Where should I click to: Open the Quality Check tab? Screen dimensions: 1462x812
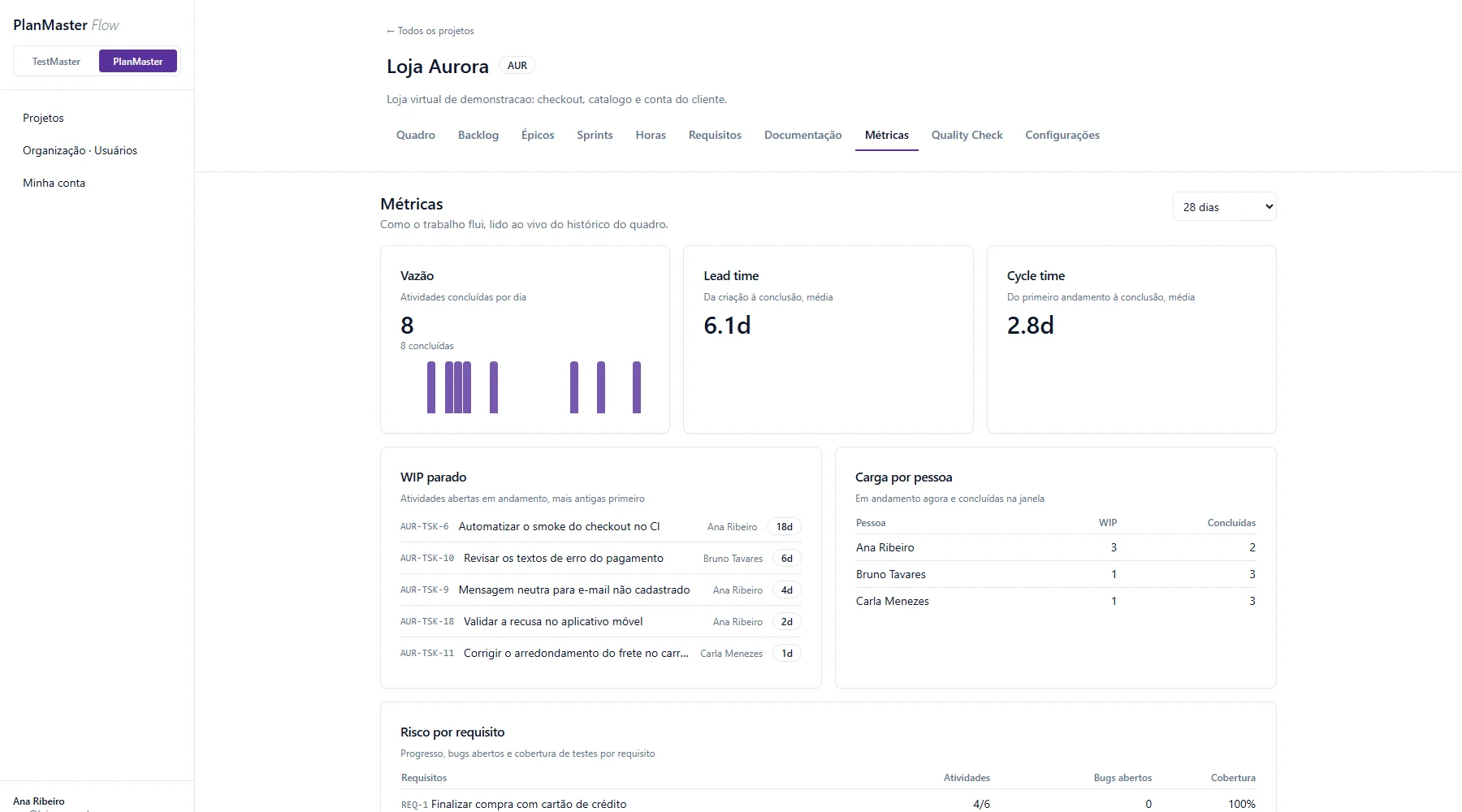click(x=967, y=135)
